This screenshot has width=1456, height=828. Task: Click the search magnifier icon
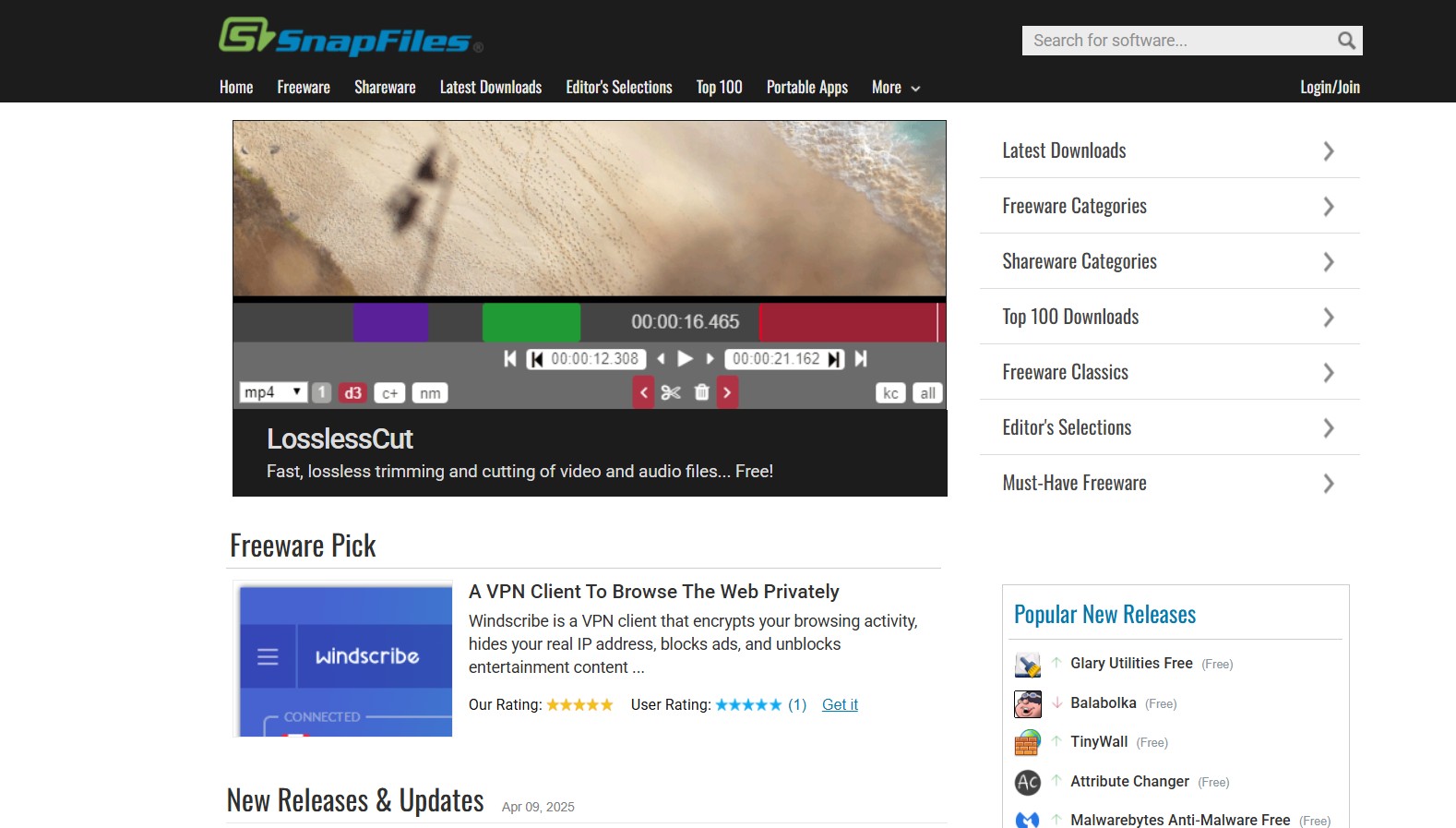point(1346,41)
